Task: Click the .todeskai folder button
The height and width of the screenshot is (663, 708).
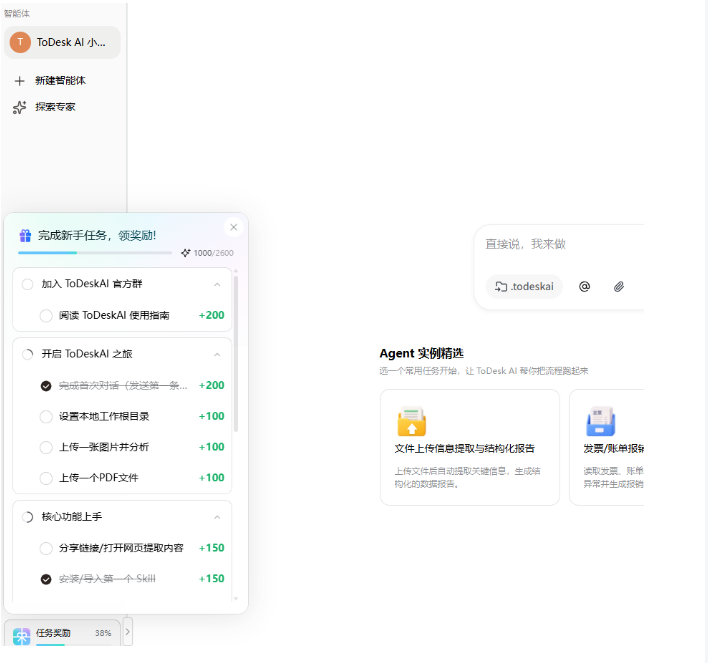Action: tap(524, 286)
